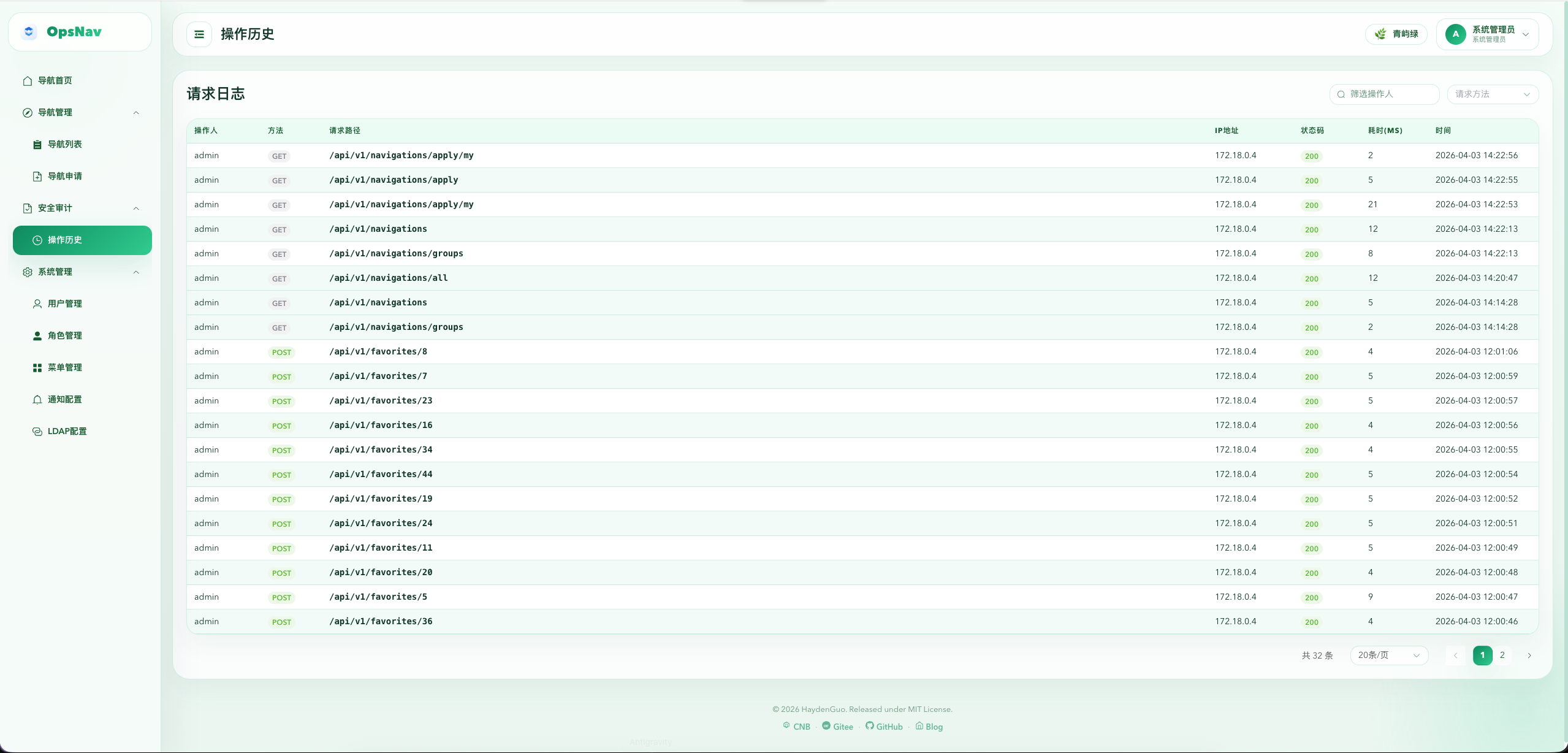
Task: Open 通知配置 via its bell icon
Action: (x=37, y=400)
